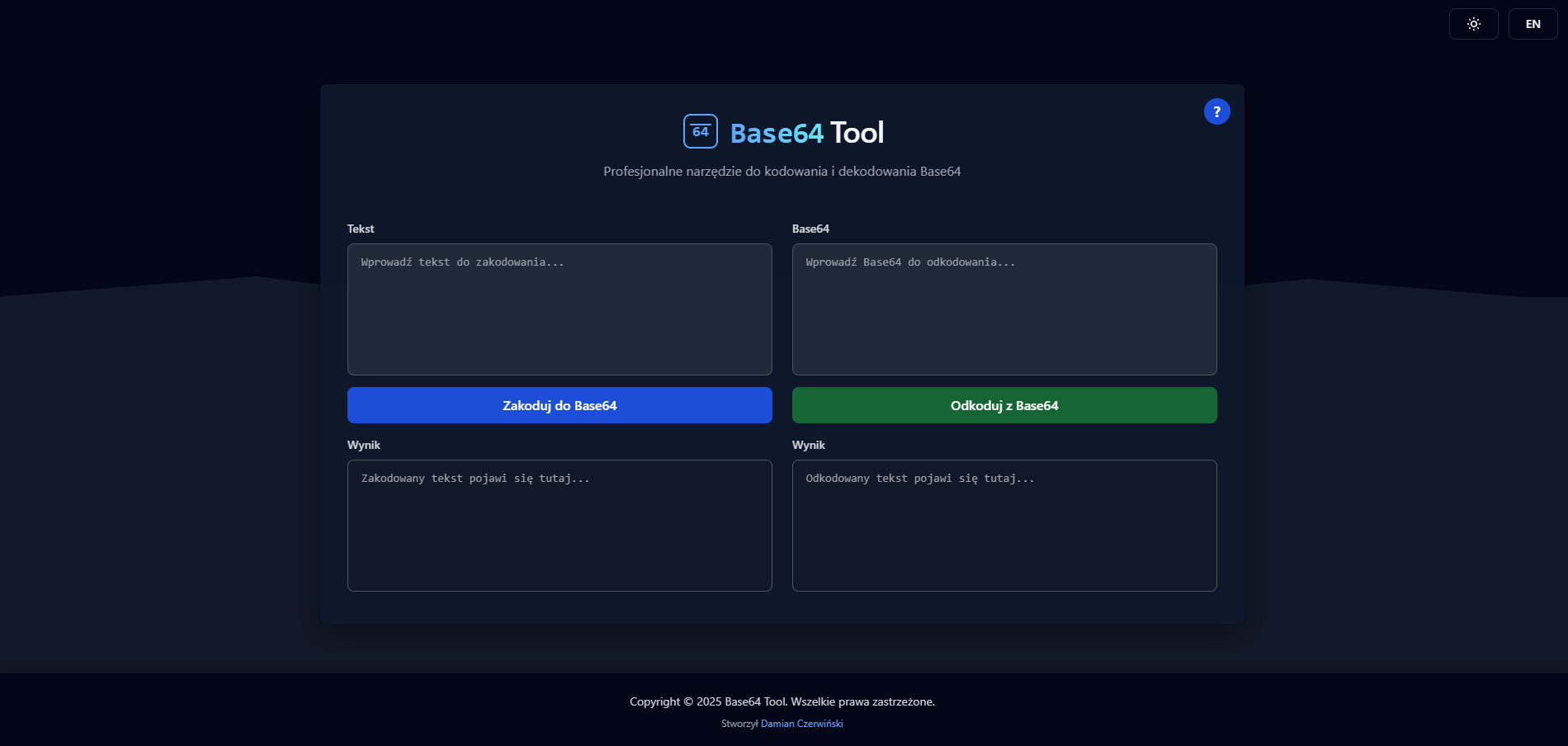Image resolution: width=1568 pixels, height=746 pixels.
Task: Click the decoded text result box
Action: [1004, 526]
